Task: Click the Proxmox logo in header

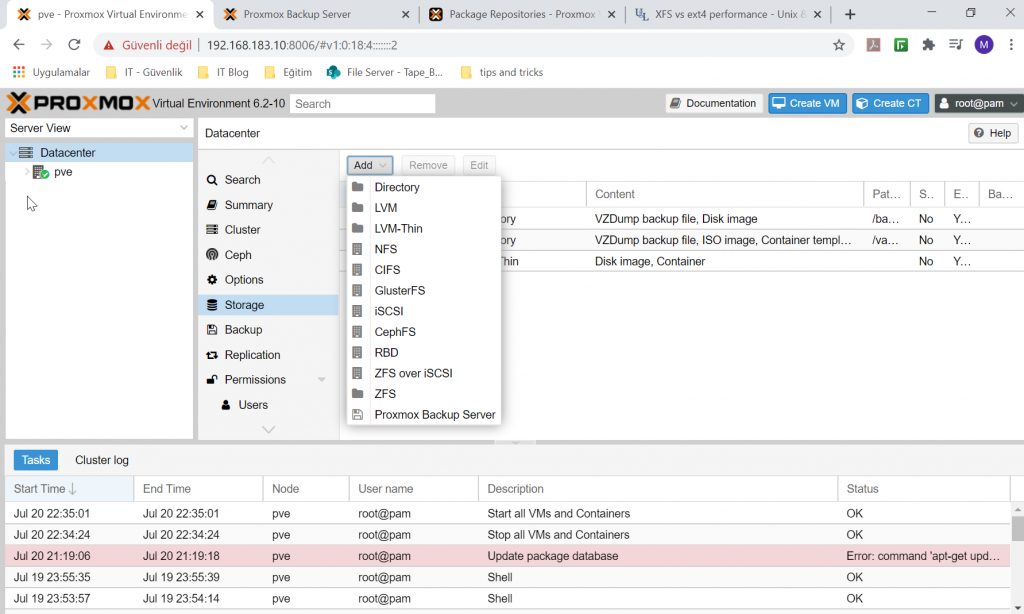Action: (78, 103)
